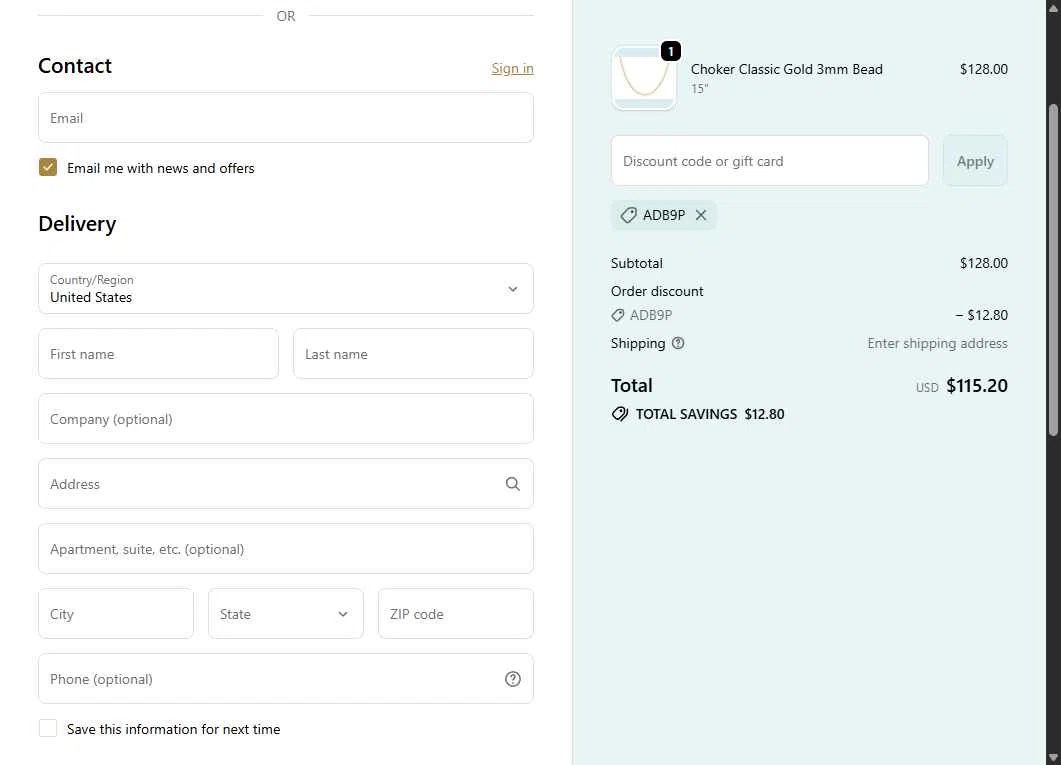Remove the ADB9P discount code tag

(701, 215)
